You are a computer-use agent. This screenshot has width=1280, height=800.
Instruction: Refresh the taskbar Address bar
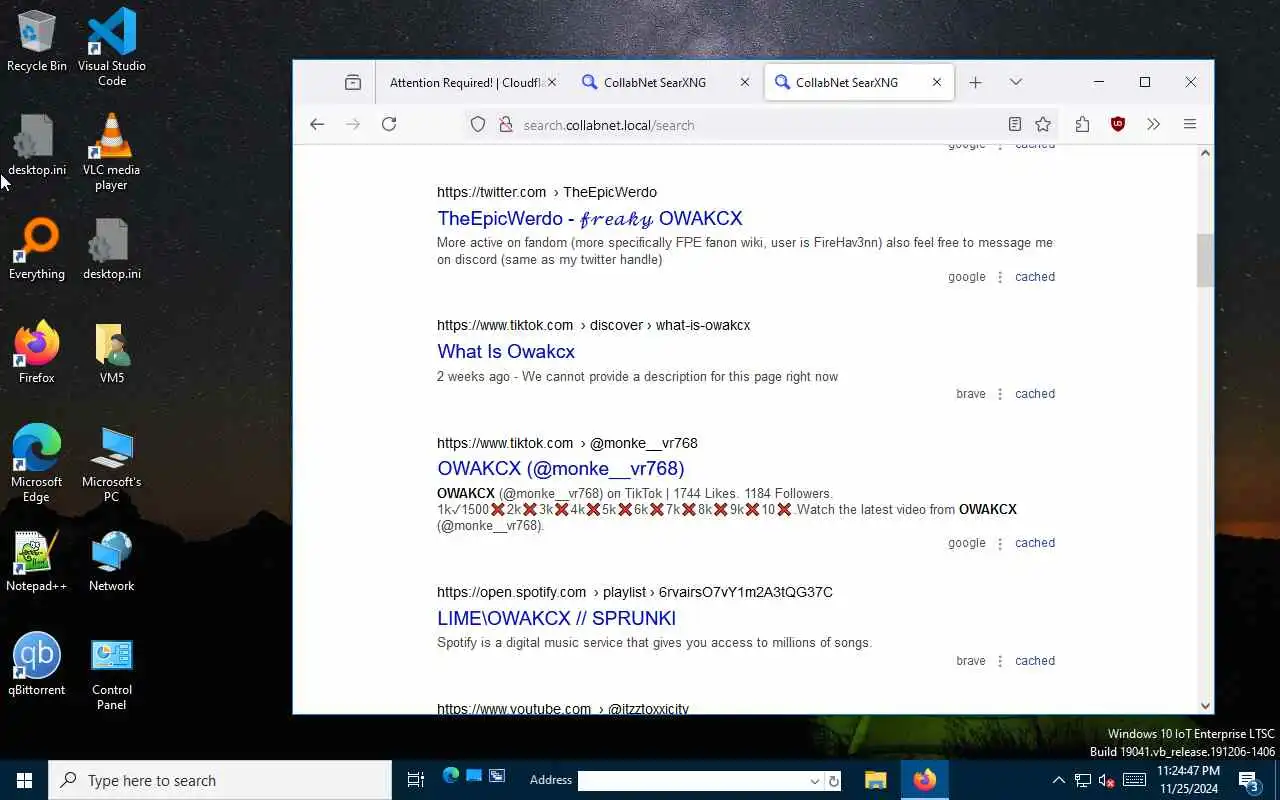834,781
